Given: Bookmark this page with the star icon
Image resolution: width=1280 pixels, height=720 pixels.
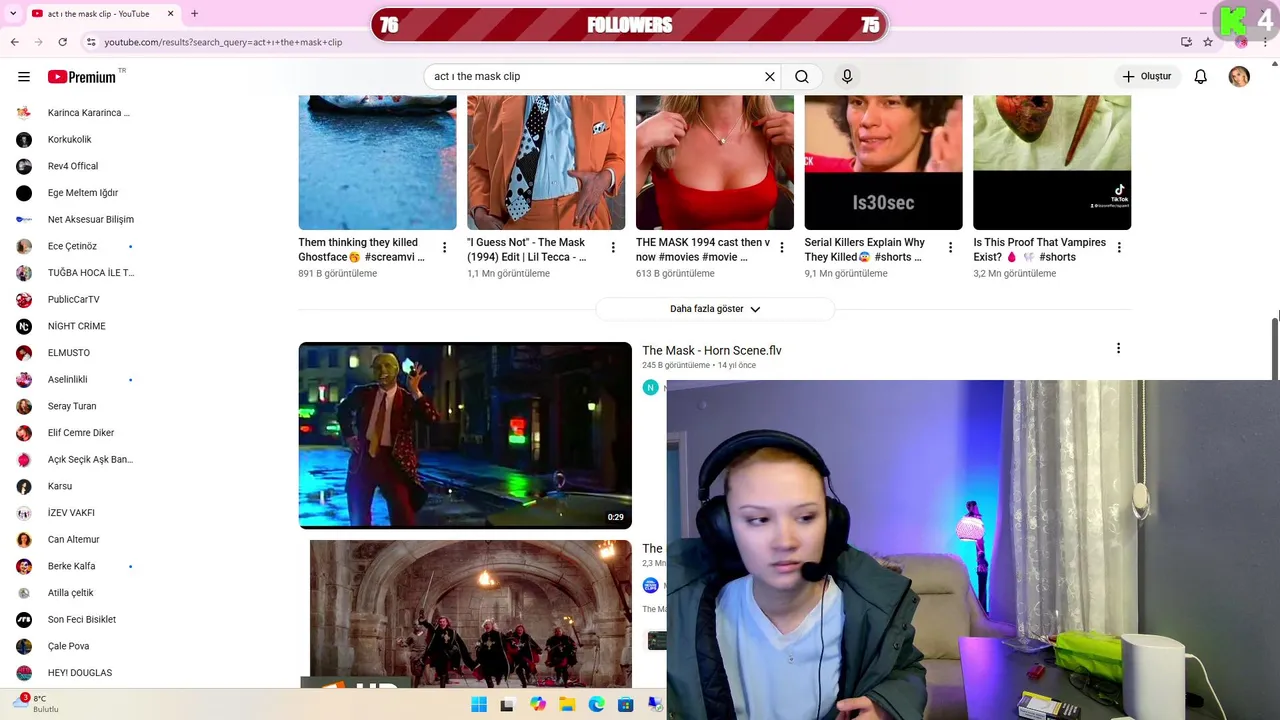Looking at the screenshot, I should pos(1208,42).
